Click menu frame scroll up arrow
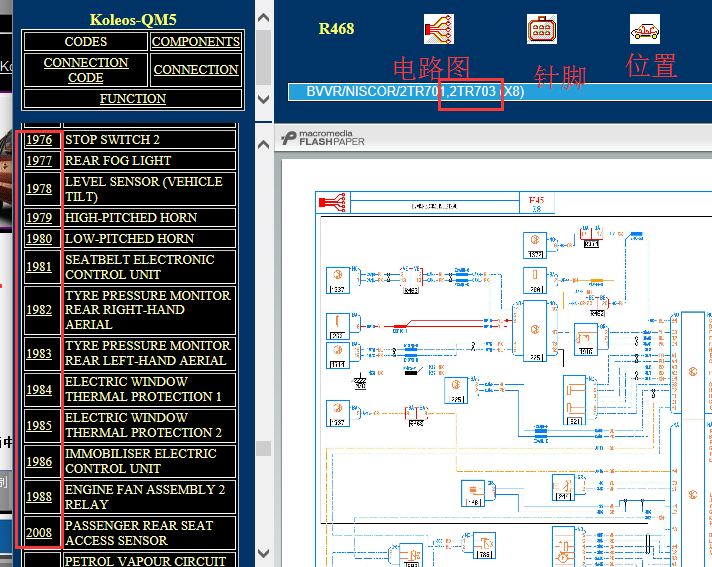The image size is (712, 567). click(263, 18)
